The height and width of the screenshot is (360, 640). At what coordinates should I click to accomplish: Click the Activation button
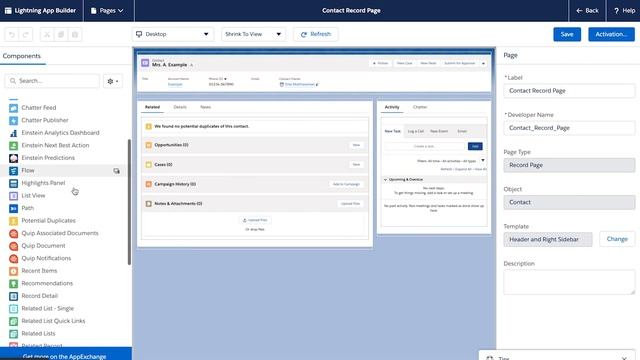pyautogui.click(x=611, y=34)
